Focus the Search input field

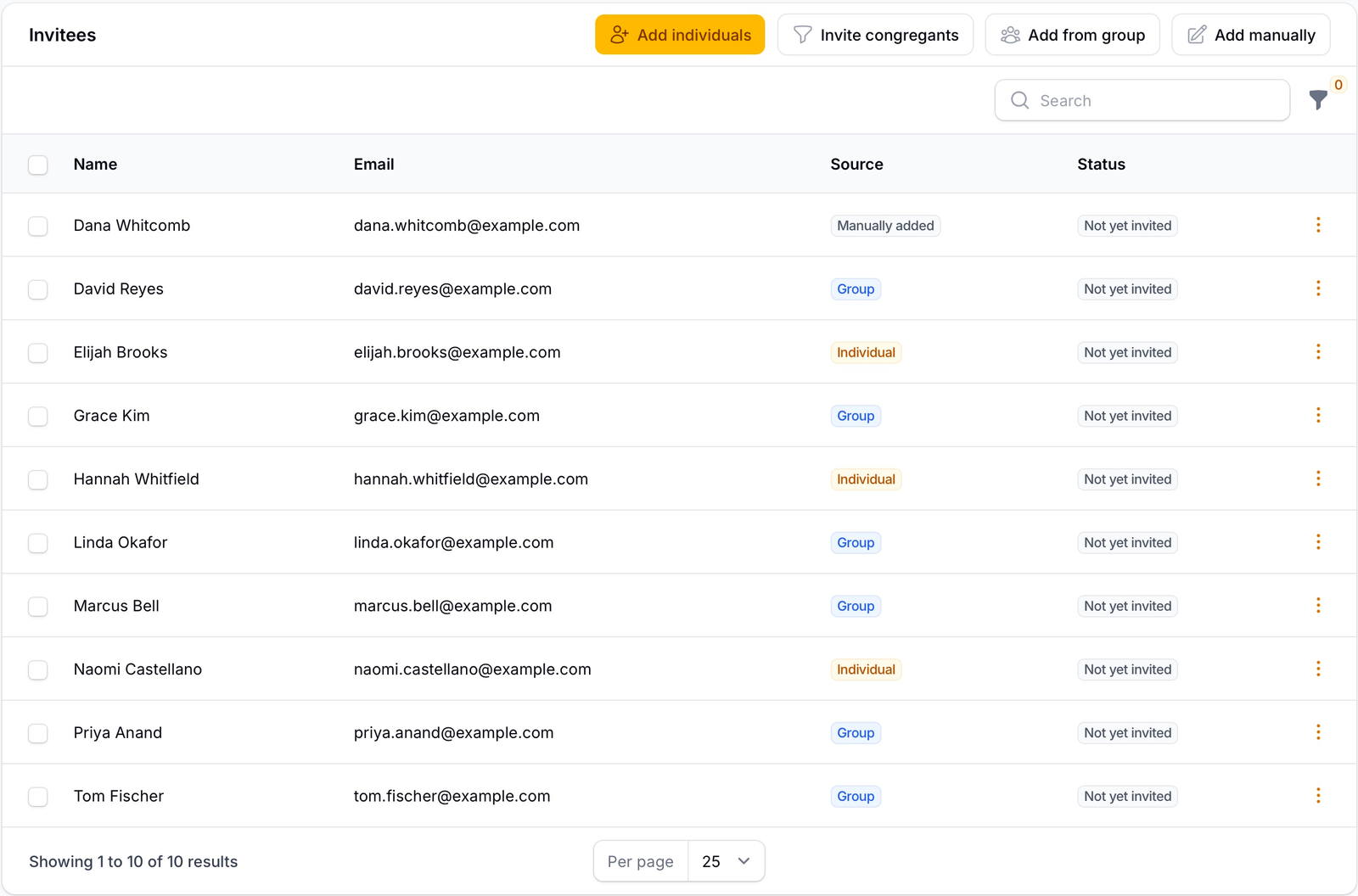pyautogui.click(x=1142, y=100)
